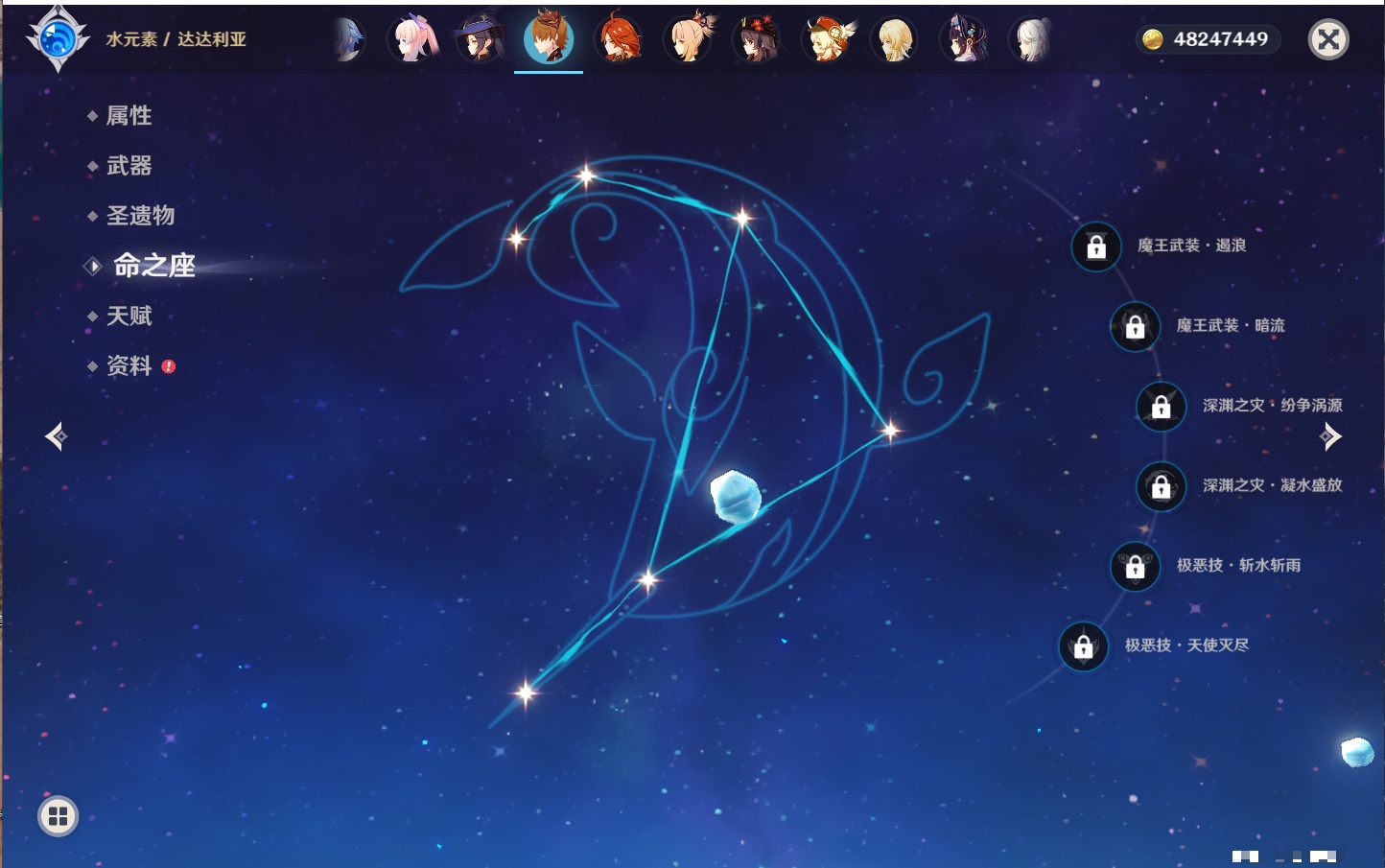
Task: Click the crystal on the constellation
Action: [x=736, y=497]
